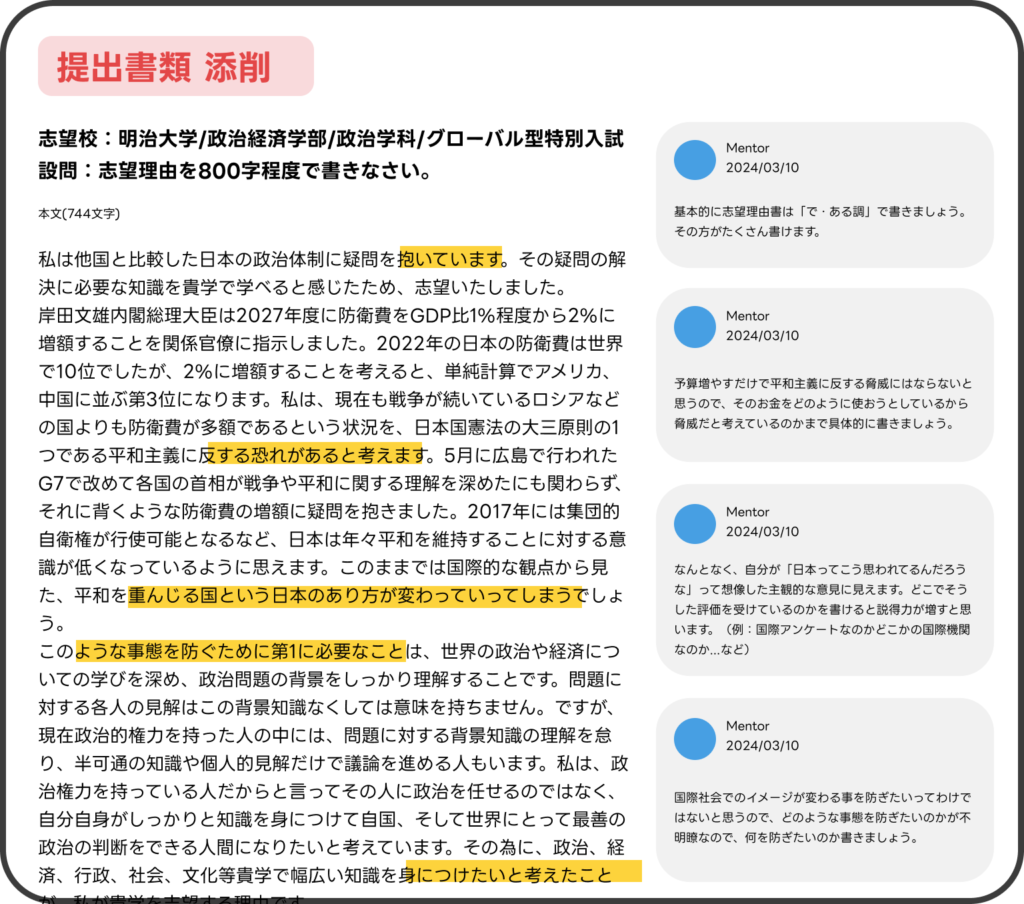Click the fourth Mentor avatar circle

(x=695, y=739)
